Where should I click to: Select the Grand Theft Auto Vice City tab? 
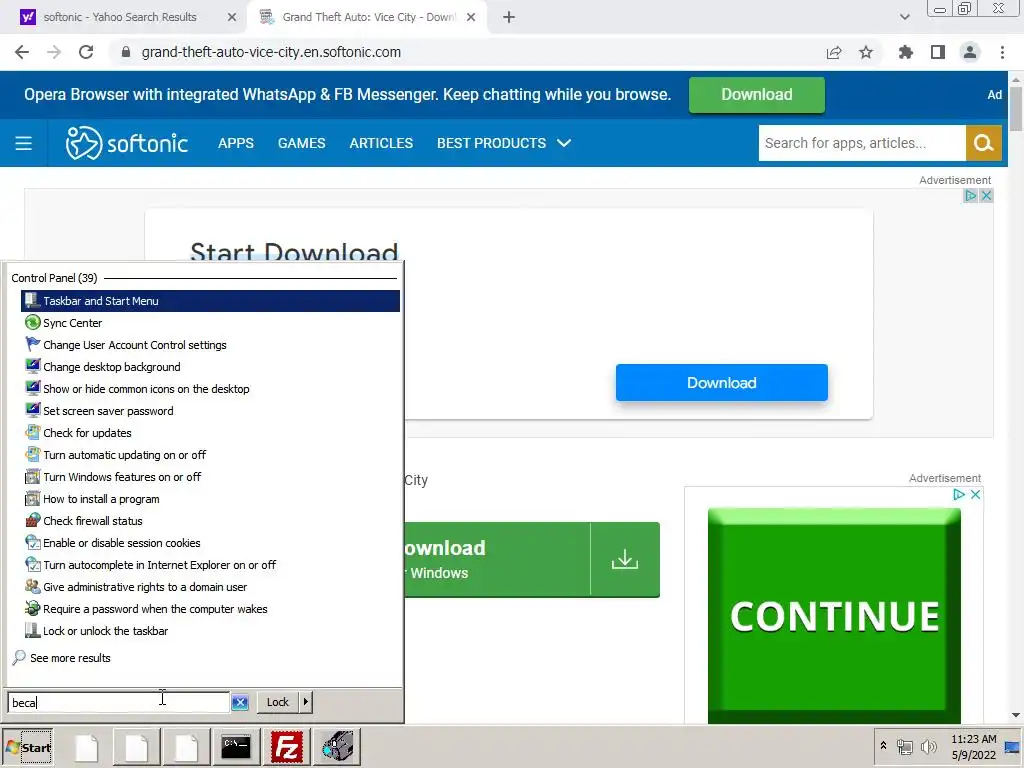[x=367, y=17]
